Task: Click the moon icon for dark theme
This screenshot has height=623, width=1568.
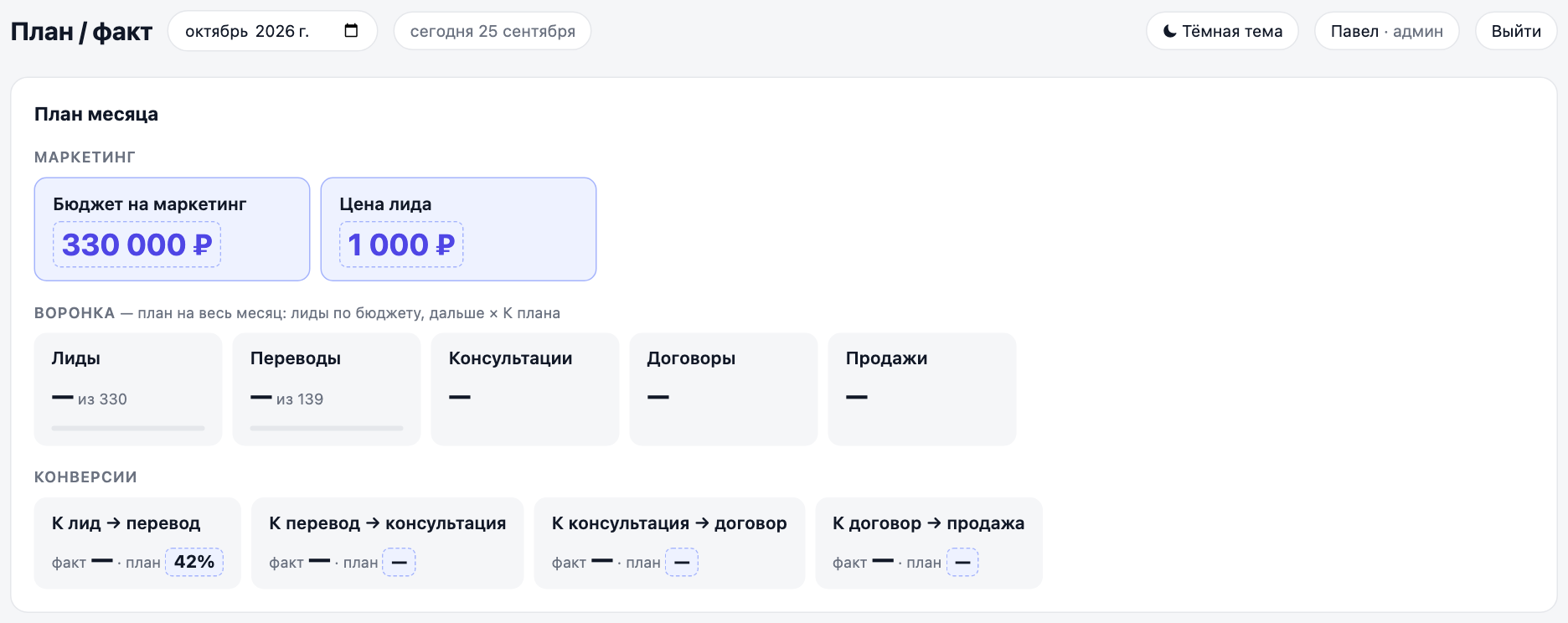Action: 1170,32
